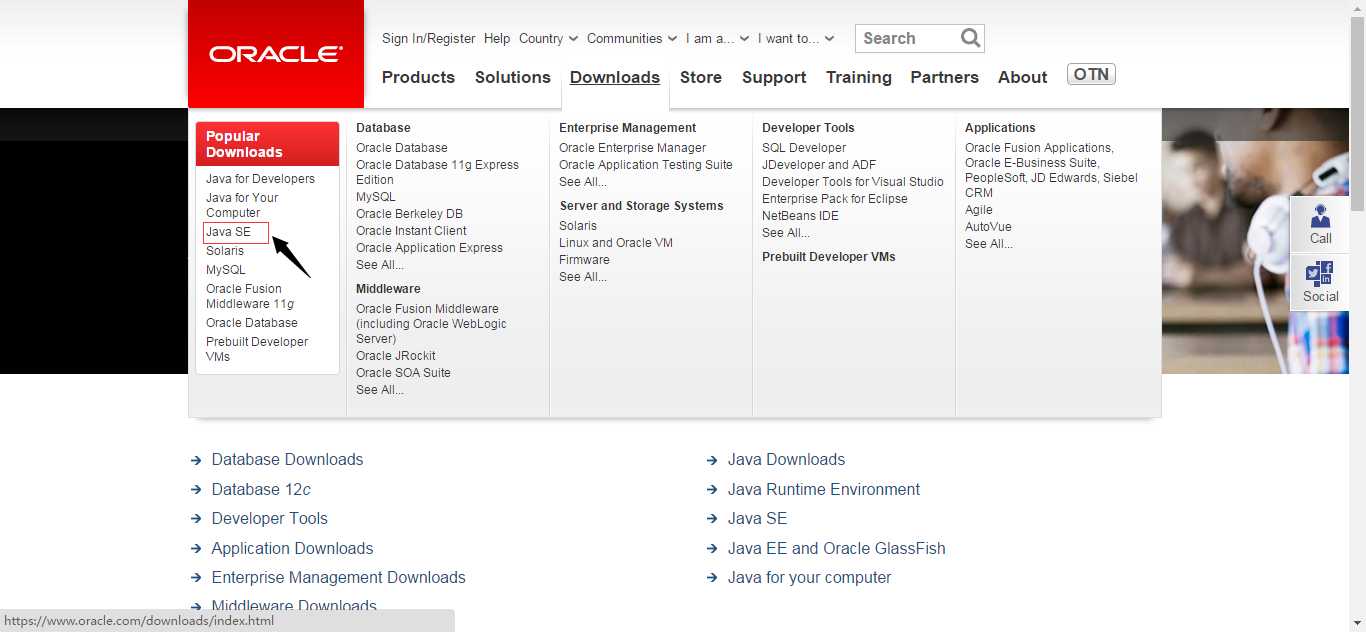Click Solaris in Popular Downloads
Image resolution: width=1366 pixels, height=632 pixels.
225,251
